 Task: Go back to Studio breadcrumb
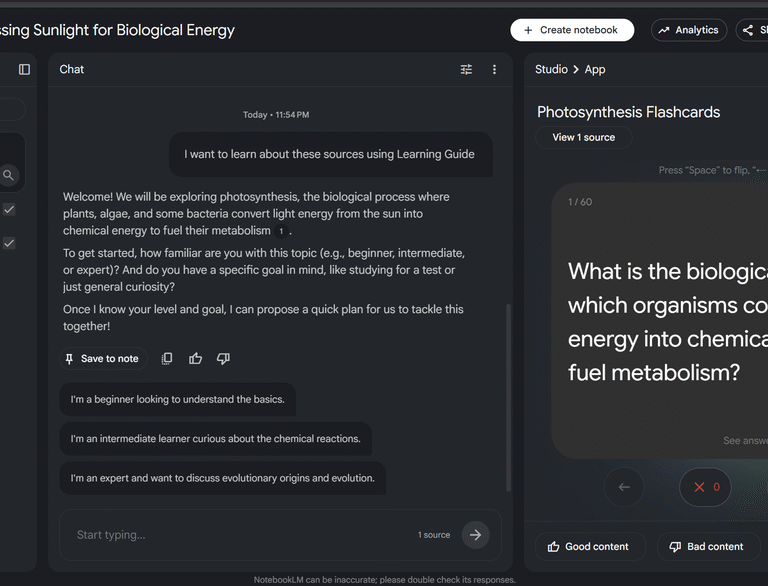(x=551, y=70)
